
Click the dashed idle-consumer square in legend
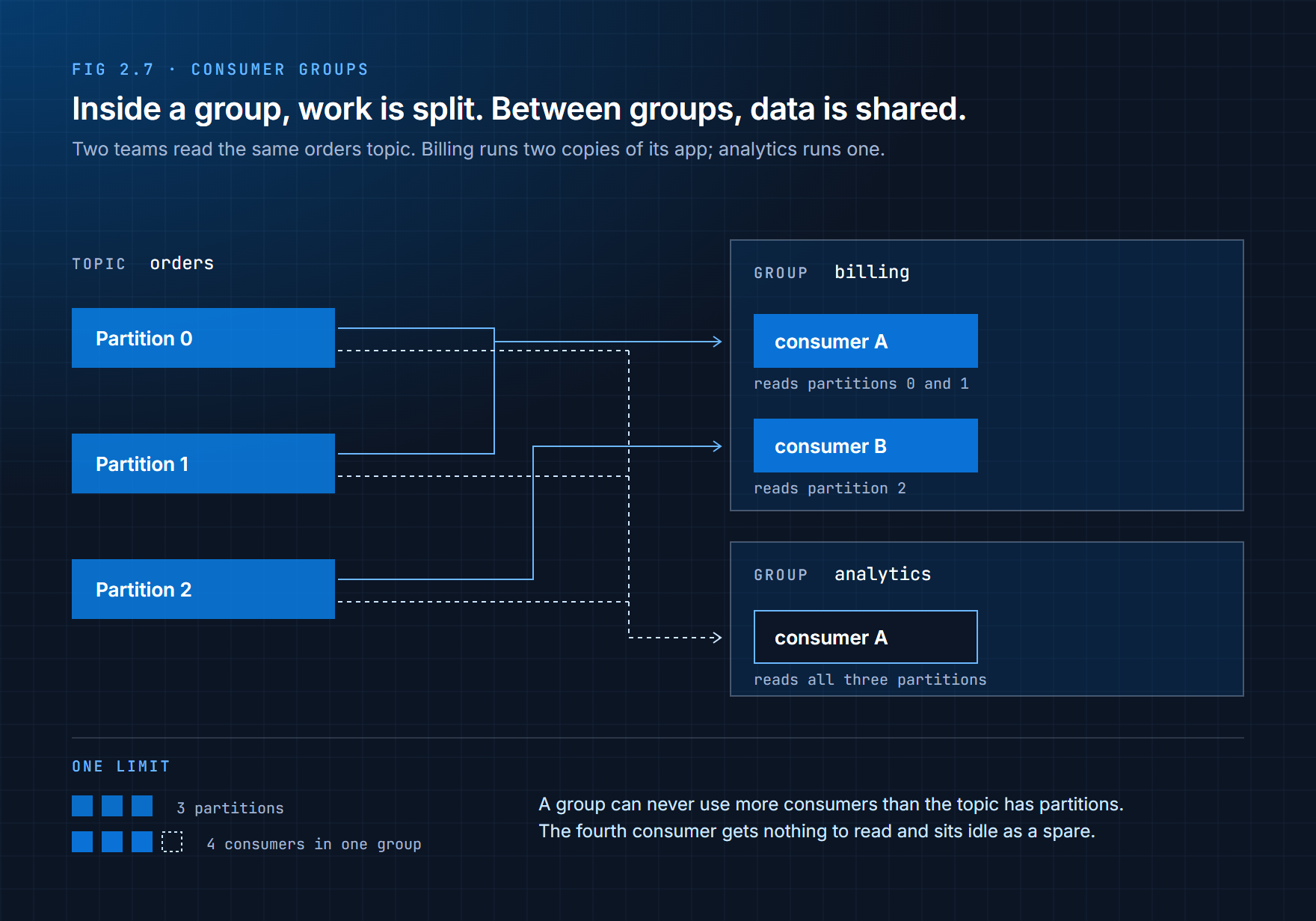172,842
